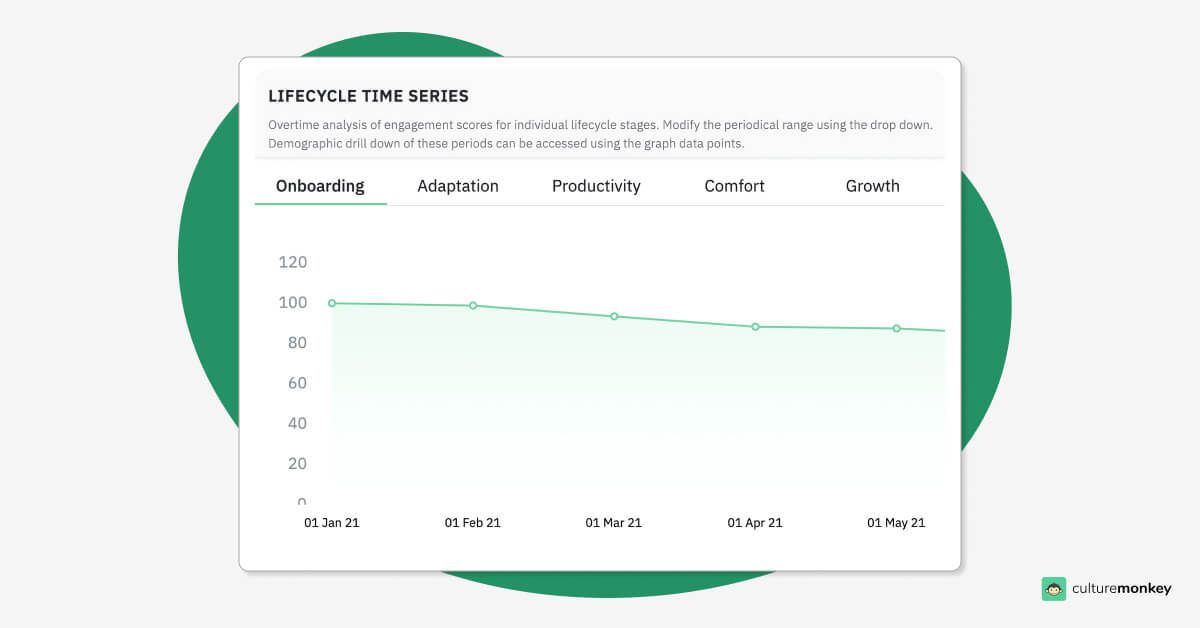Click the overtime analysis description text

click(x=598, y=134)
